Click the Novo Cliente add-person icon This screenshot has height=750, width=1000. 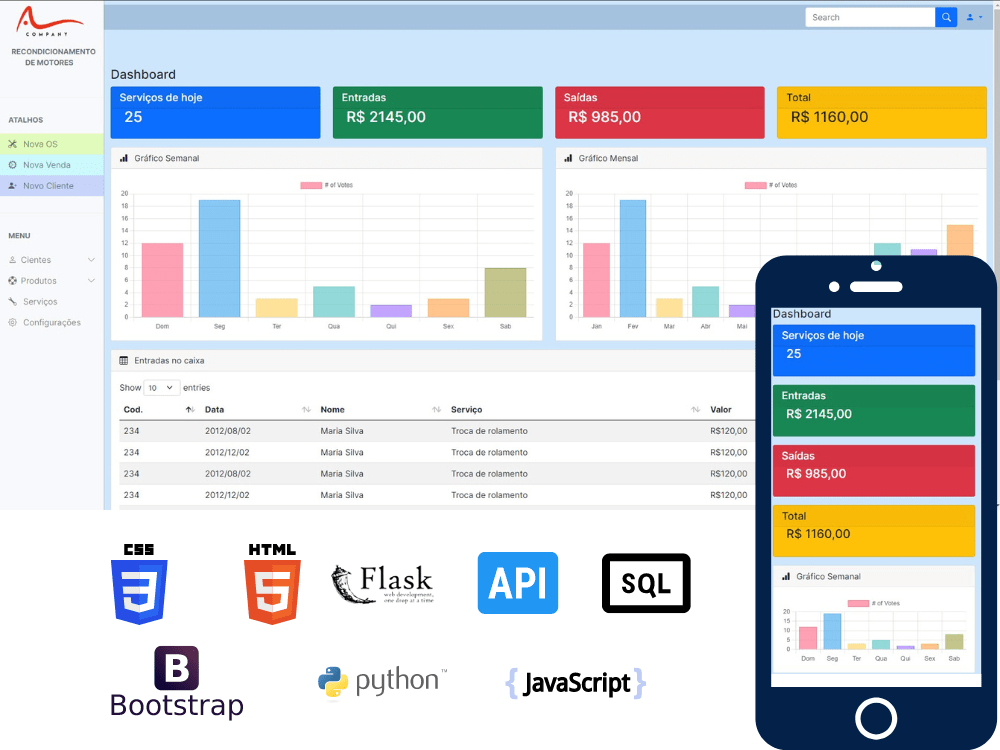coord(12,185)
